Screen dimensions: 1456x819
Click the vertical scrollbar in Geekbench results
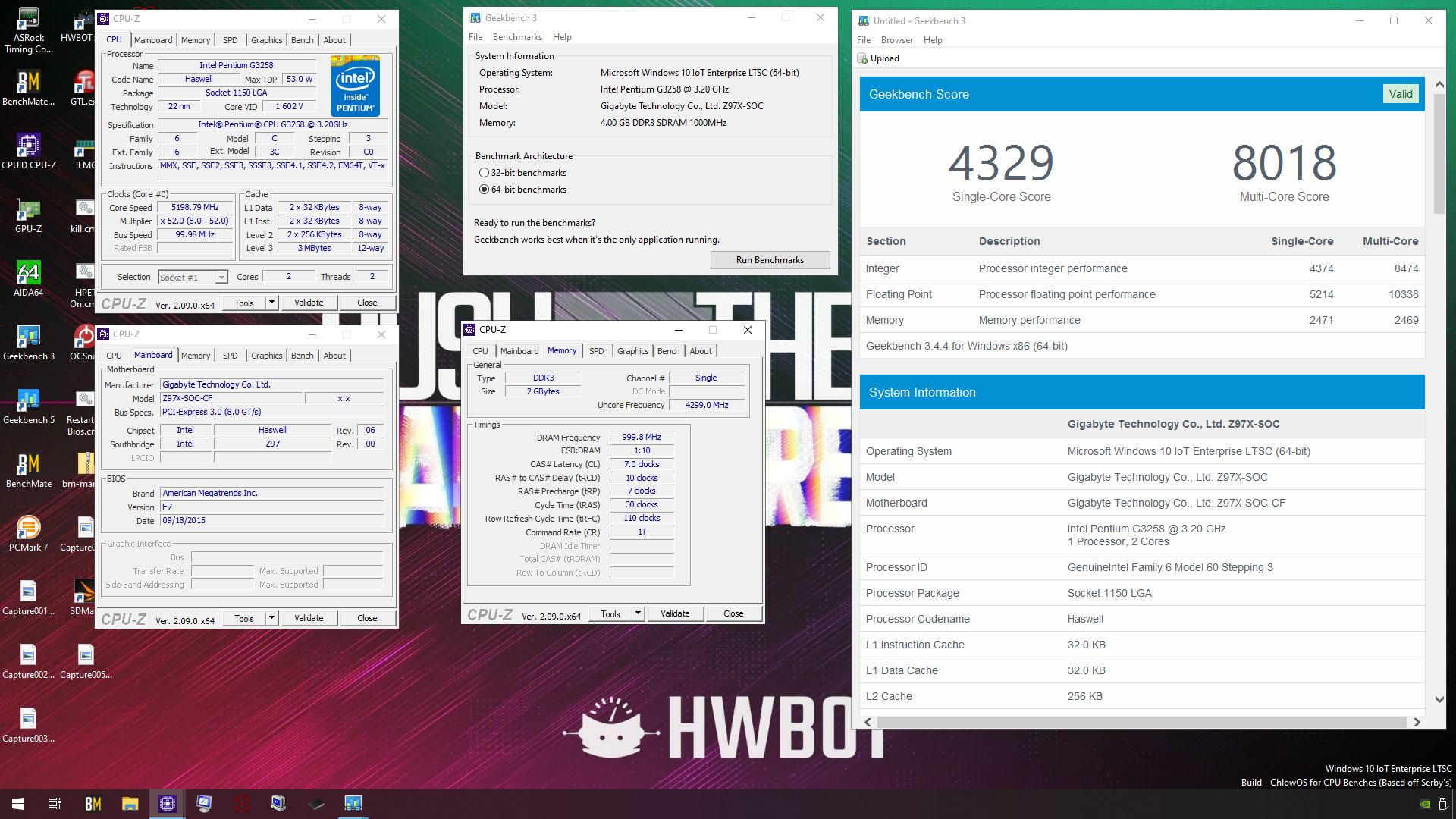1439,152
